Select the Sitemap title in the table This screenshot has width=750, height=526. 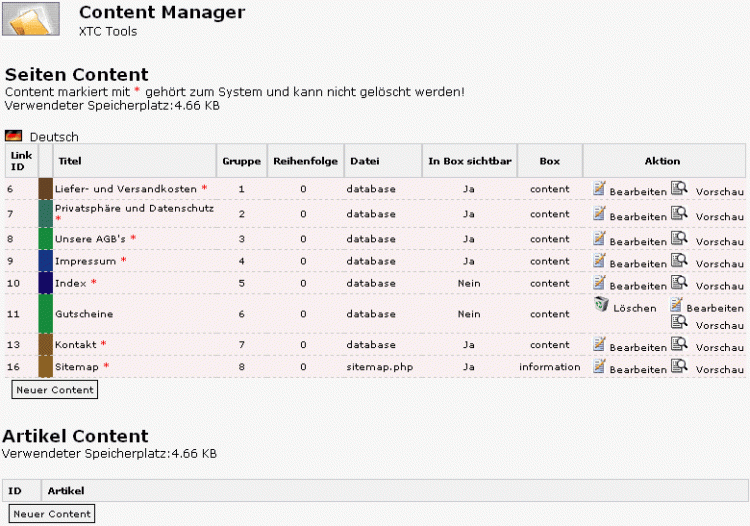click(x=76, y=367)
